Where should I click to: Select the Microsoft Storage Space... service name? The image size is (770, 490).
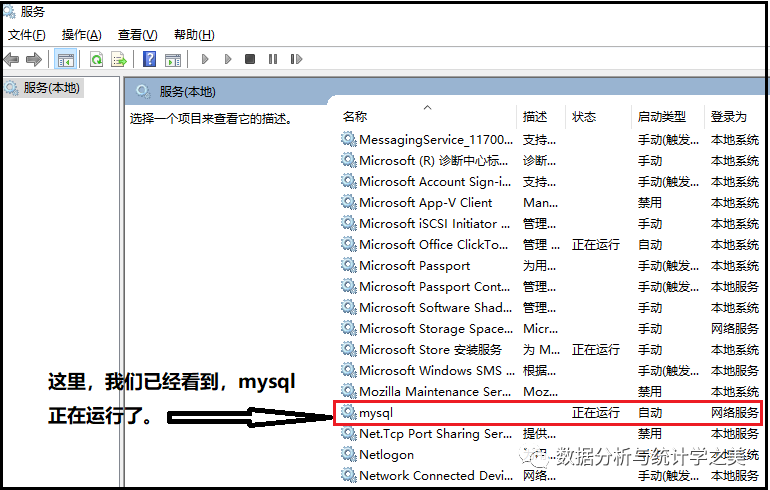436,328
